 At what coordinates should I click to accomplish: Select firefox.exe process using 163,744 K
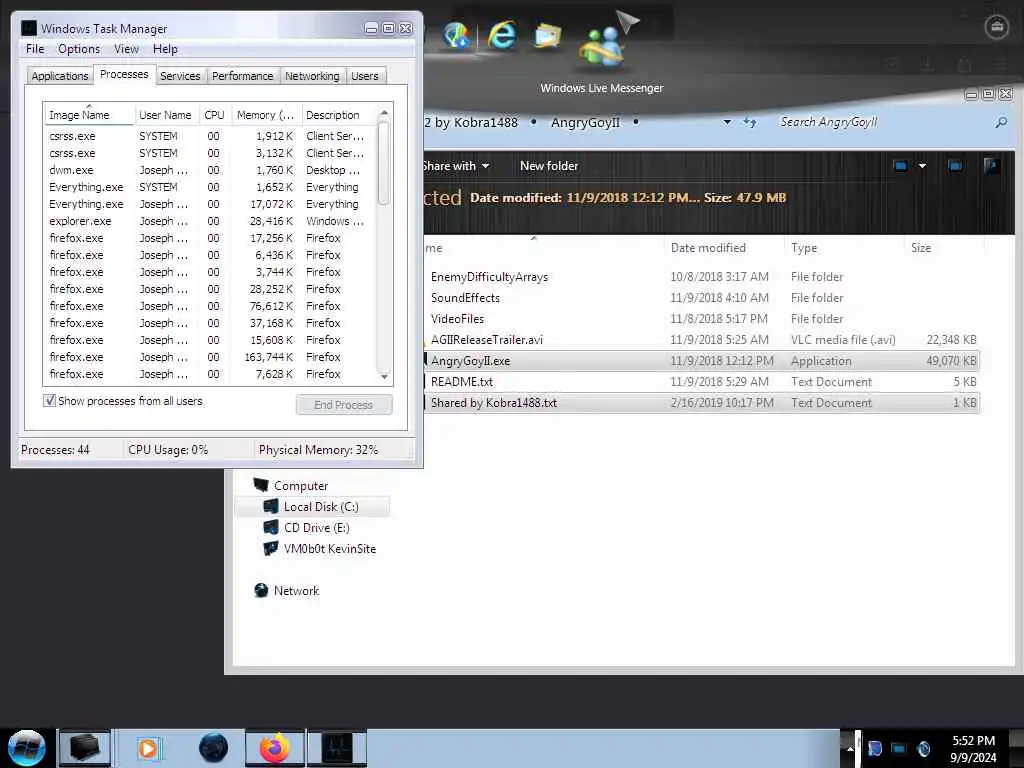coord(209,357)
